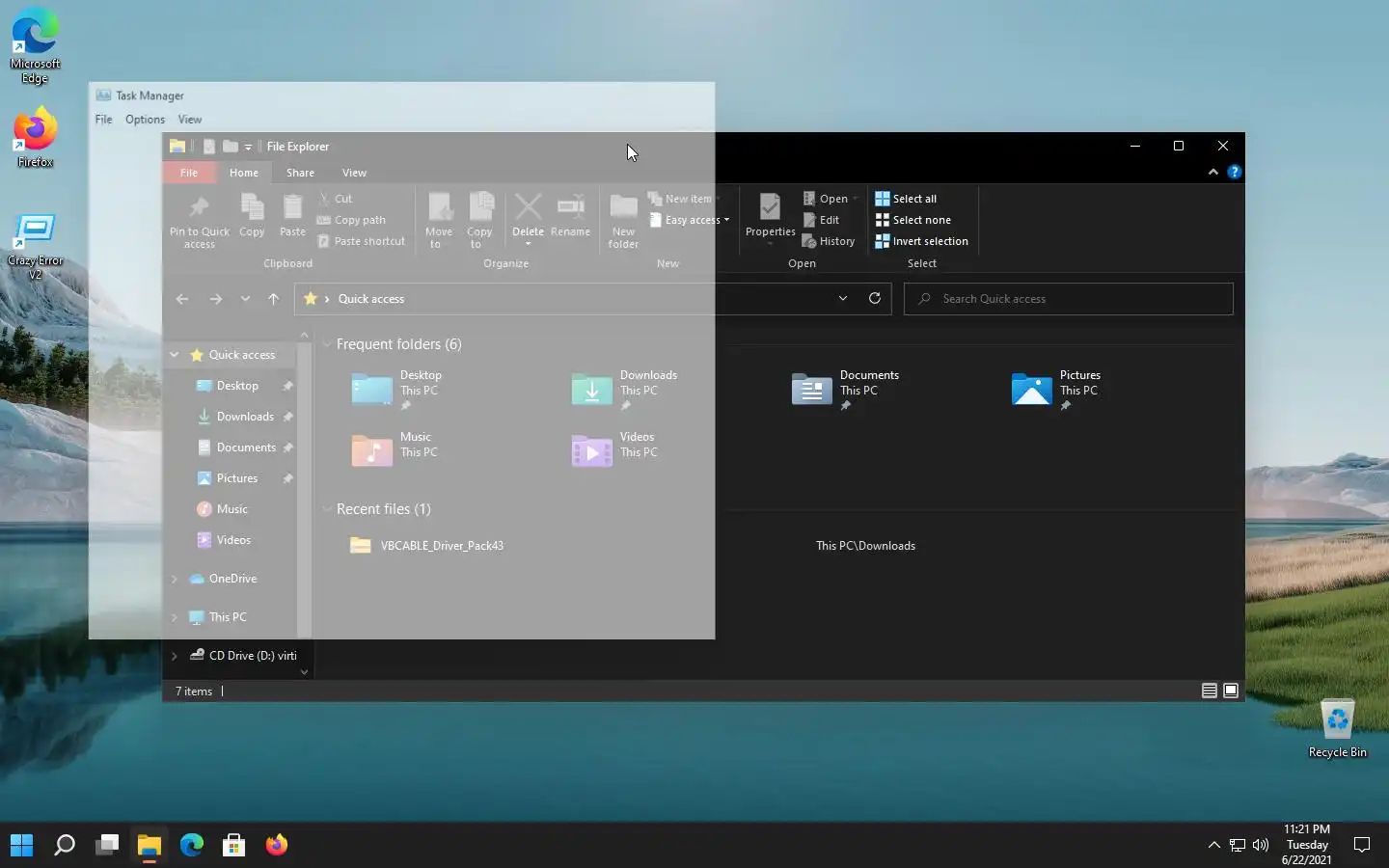
Task: Click the Back navigation arrow
Action: [x=182, y=299]
